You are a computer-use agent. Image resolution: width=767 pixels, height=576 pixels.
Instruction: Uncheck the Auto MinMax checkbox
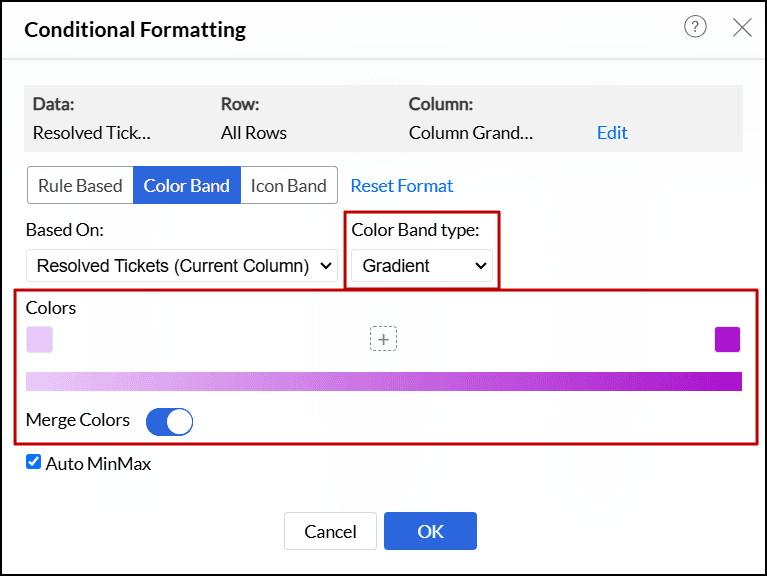(34, 462)
